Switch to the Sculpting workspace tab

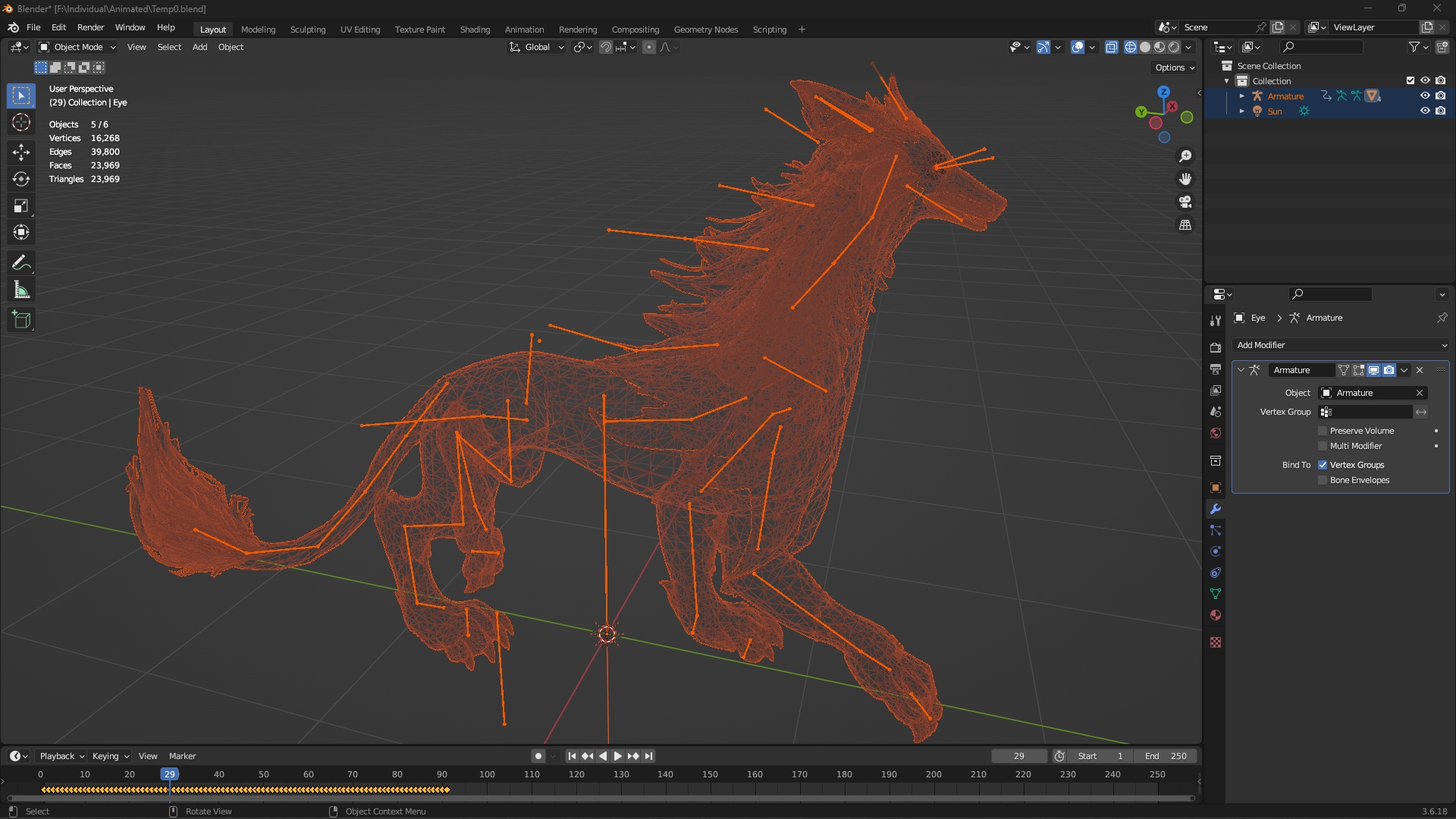coord(307,30)
